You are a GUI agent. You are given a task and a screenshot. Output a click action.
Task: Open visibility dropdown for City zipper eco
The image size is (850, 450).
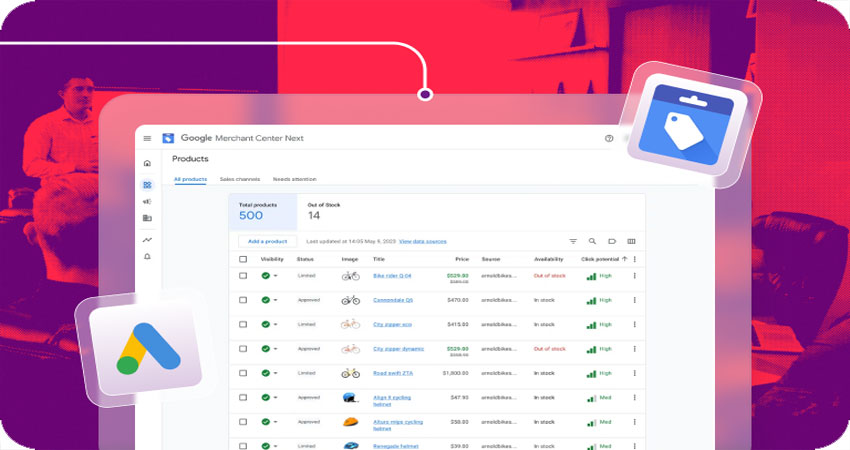click(x=275, y=324)
